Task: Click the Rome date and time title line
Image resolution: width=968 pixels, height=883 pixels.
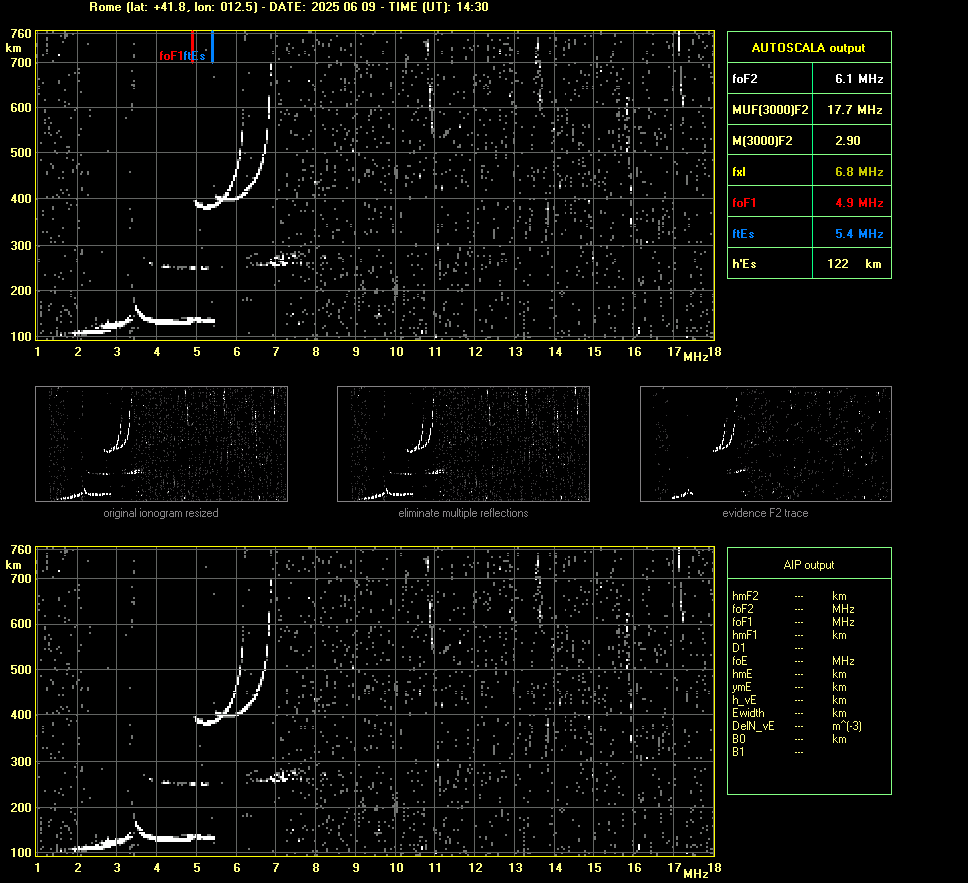Action: pyautogui.click(x=289, y=7)
